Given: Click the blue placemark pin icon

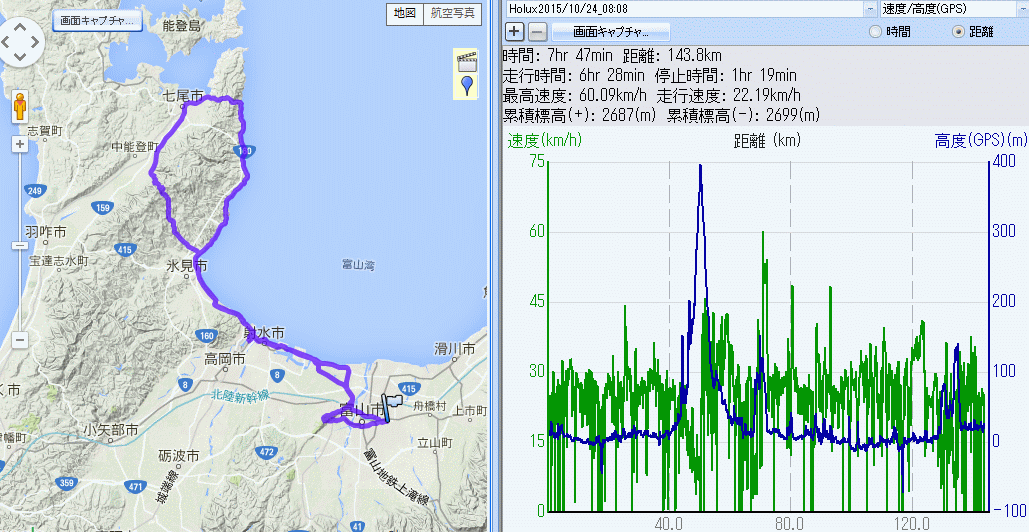Looking at the screenshot, I should point(466,87).
